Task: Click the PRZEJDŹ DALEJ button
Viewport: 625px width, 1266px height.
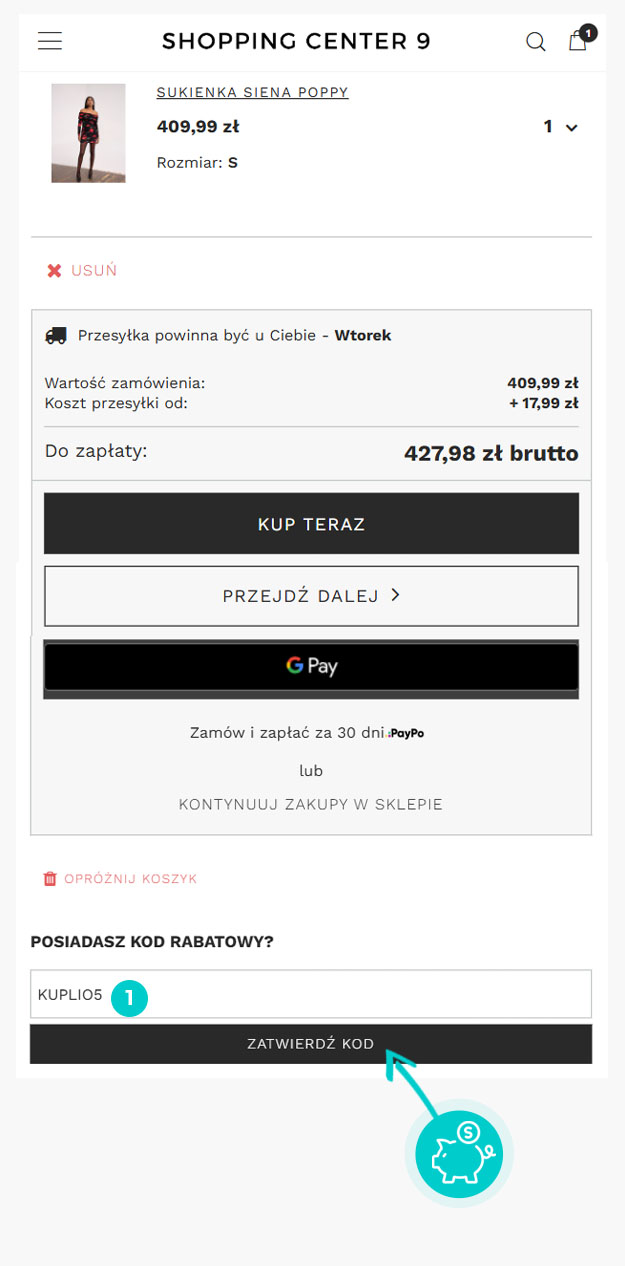Action: tap(311, 596)
